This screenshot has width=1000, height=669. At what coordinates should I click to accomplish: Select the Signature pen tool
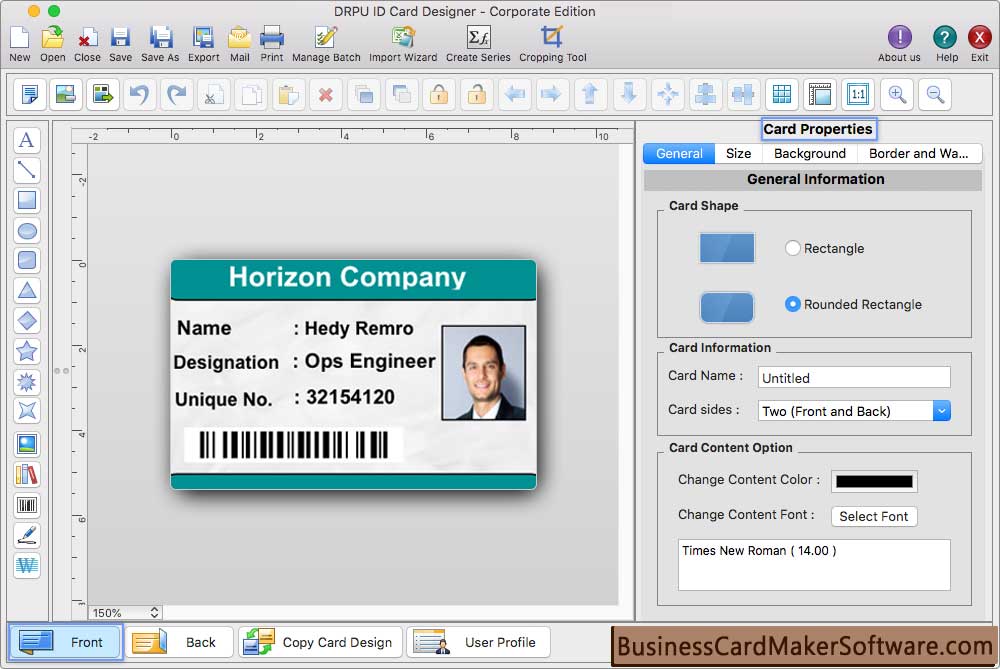point(27,536)
